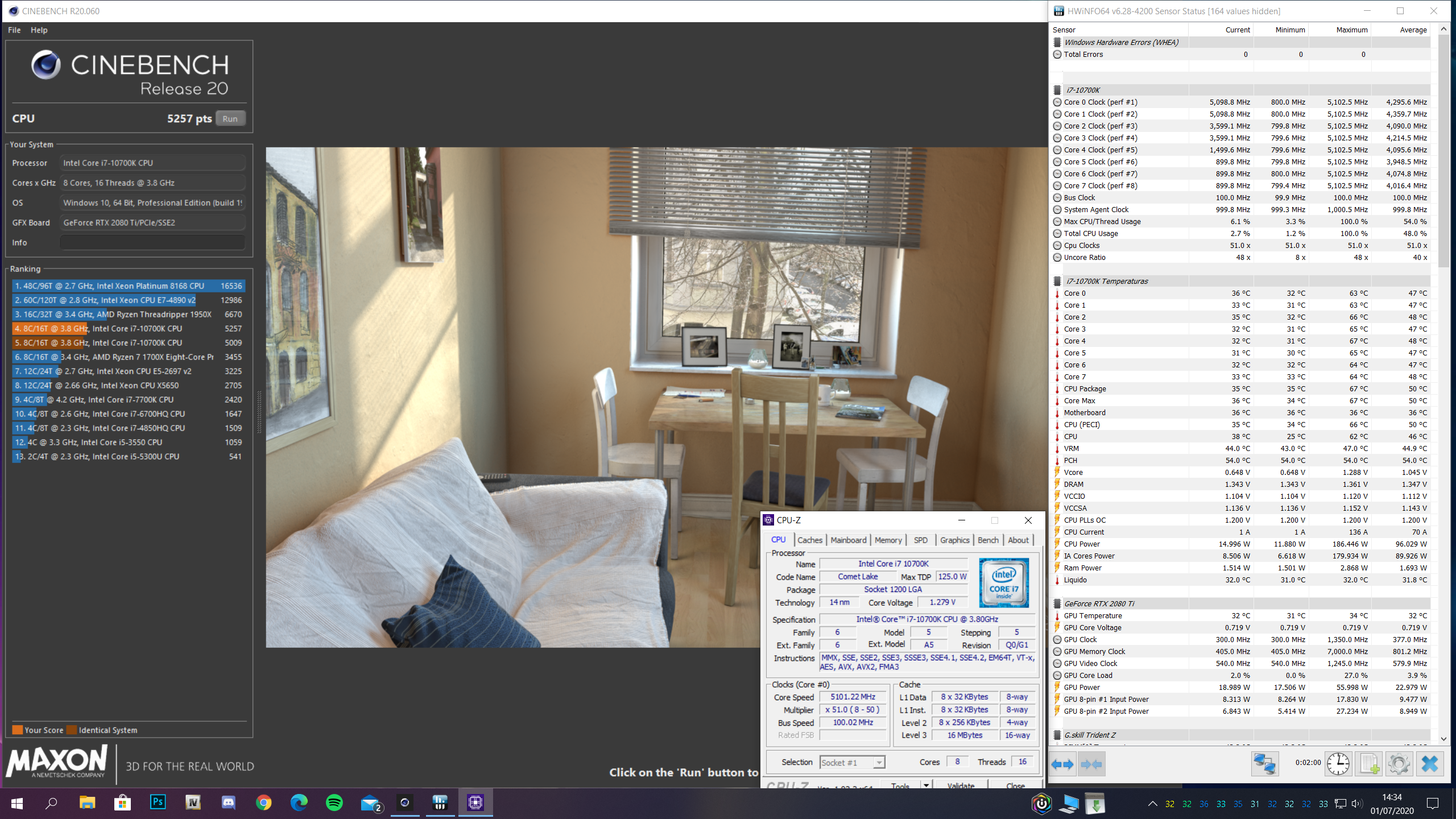
Task: Open Google Chrome from the taskbar
Action: click(x=264, y=803)
